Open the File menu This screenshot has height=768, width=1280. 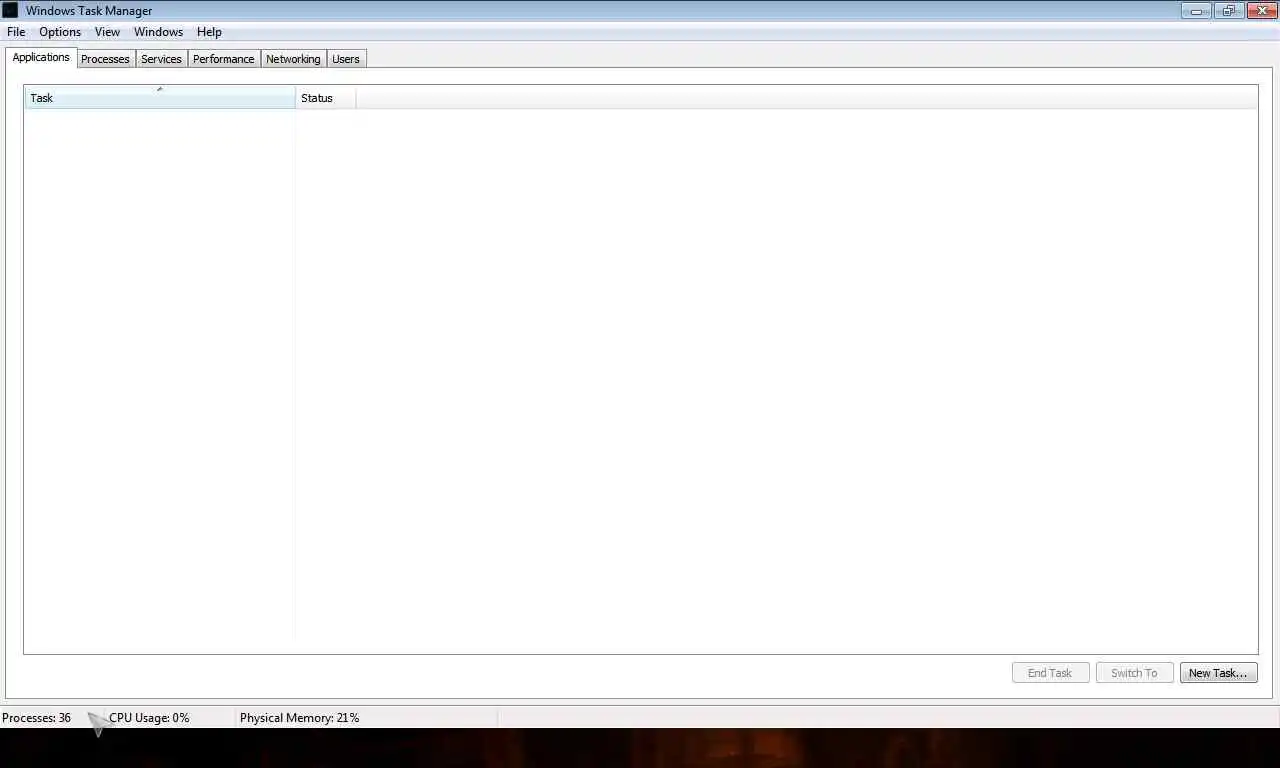click(x=16, y=32)
